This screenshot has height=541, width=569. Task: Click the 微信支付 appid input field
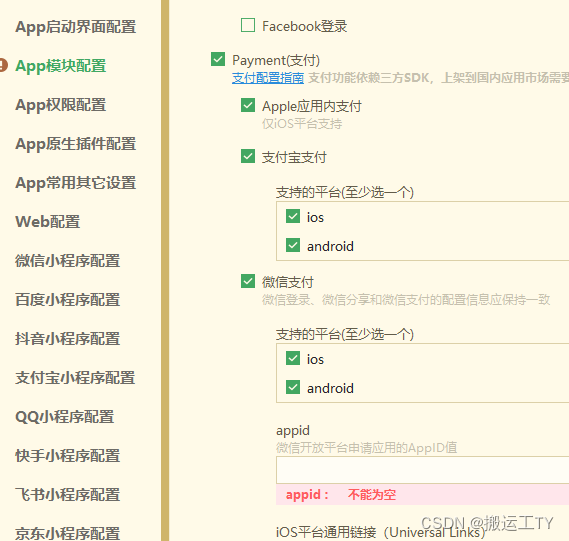tap(422, 470)
